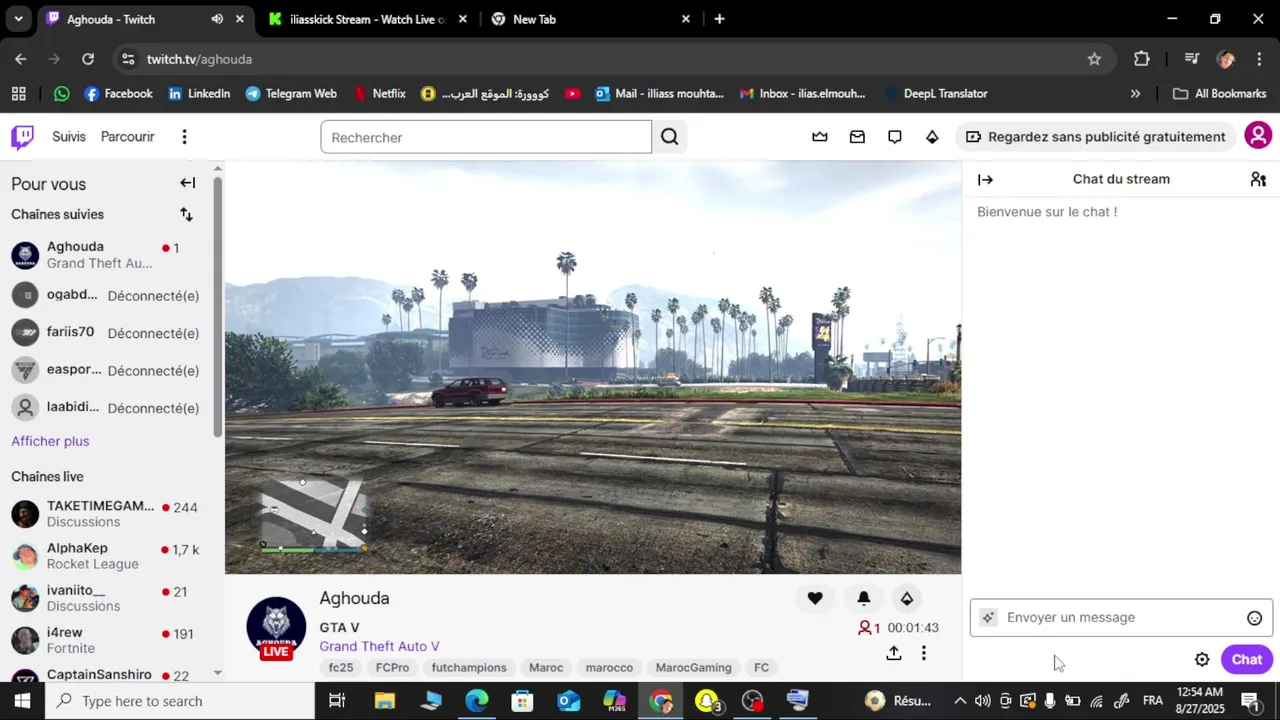
Task: Open Windows Task View
Action: [337, 701]
